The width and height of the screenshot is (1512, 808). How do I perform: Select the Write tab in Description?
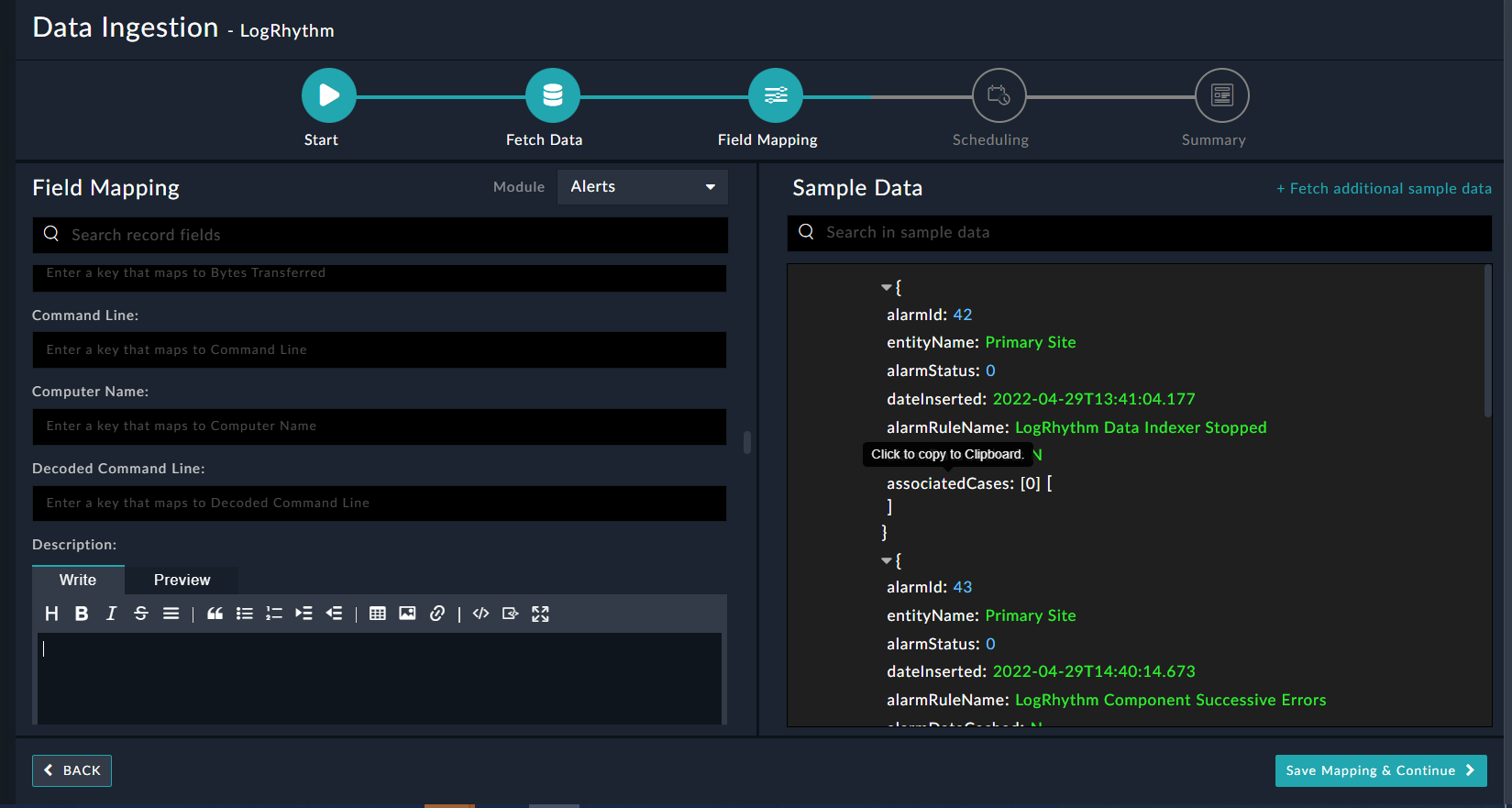[x=78, y=580]
